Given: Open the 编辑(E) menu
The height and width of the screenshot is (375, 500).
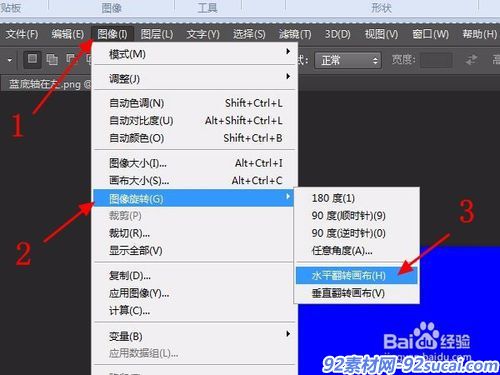Looking at the screenshot, I should pyautogui.click(x=68, y=34).
